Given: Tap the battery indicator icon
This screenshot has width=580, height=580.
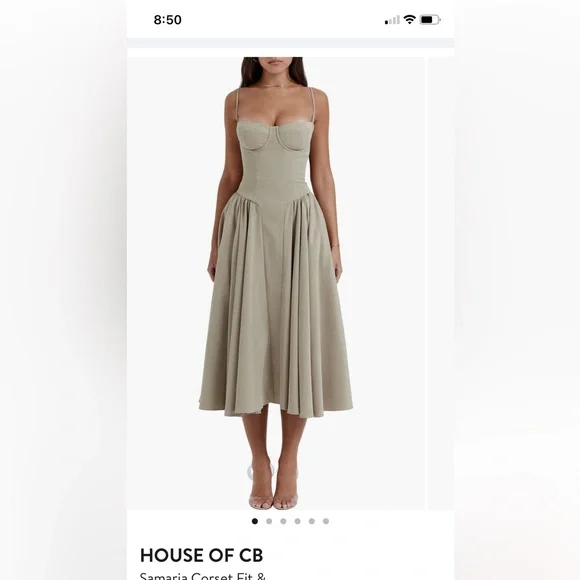Looking at the screenshot, I should coord(430,20).
